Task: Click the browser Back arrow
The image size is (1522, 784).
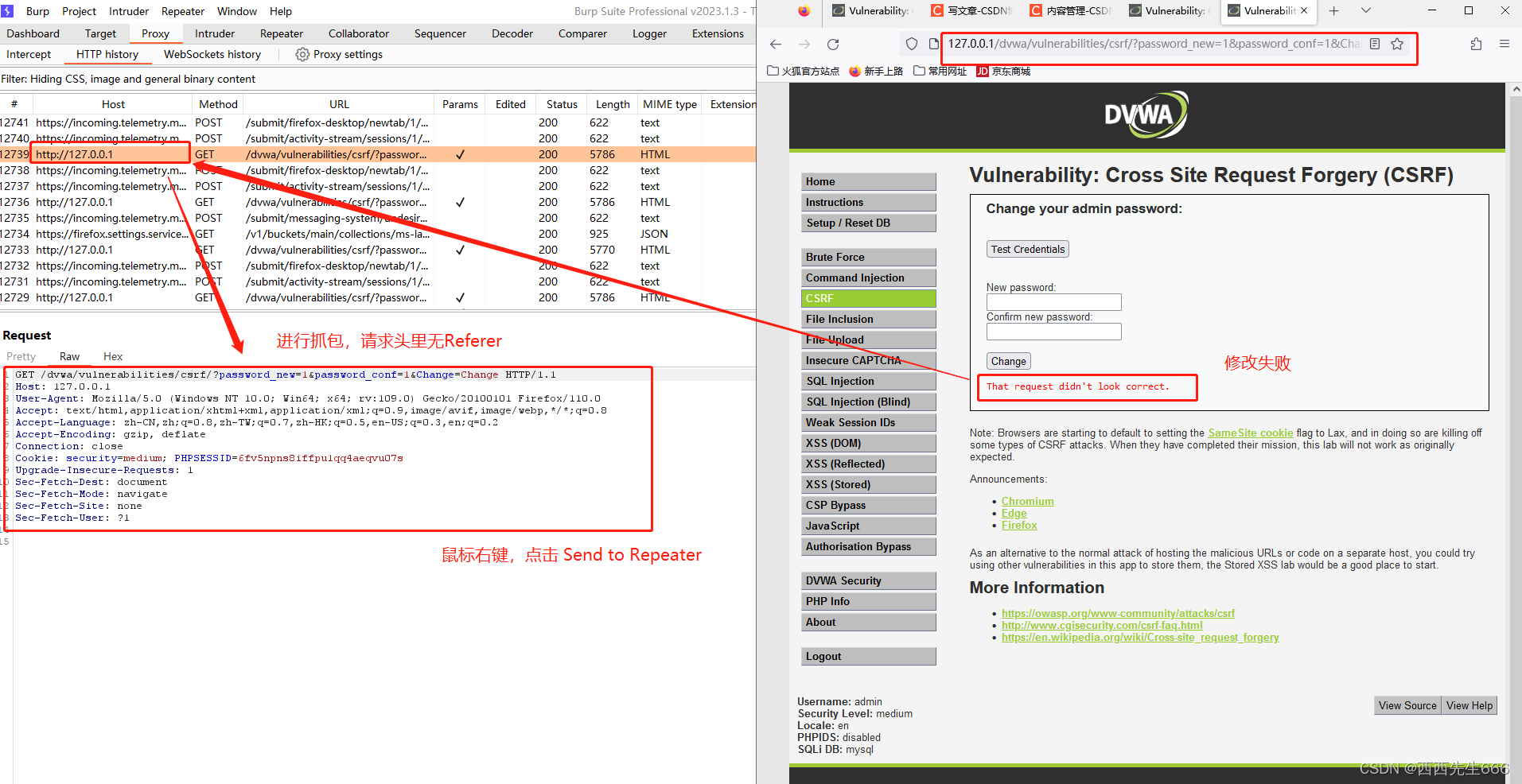Action: (x=776, y=45)
